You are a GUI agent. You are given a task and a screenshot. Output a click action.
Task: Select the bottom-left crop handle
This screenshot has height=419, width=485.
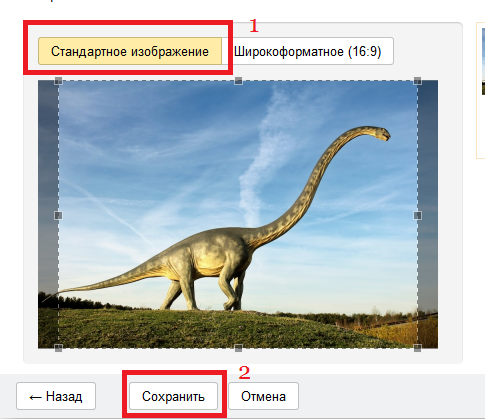58,348
